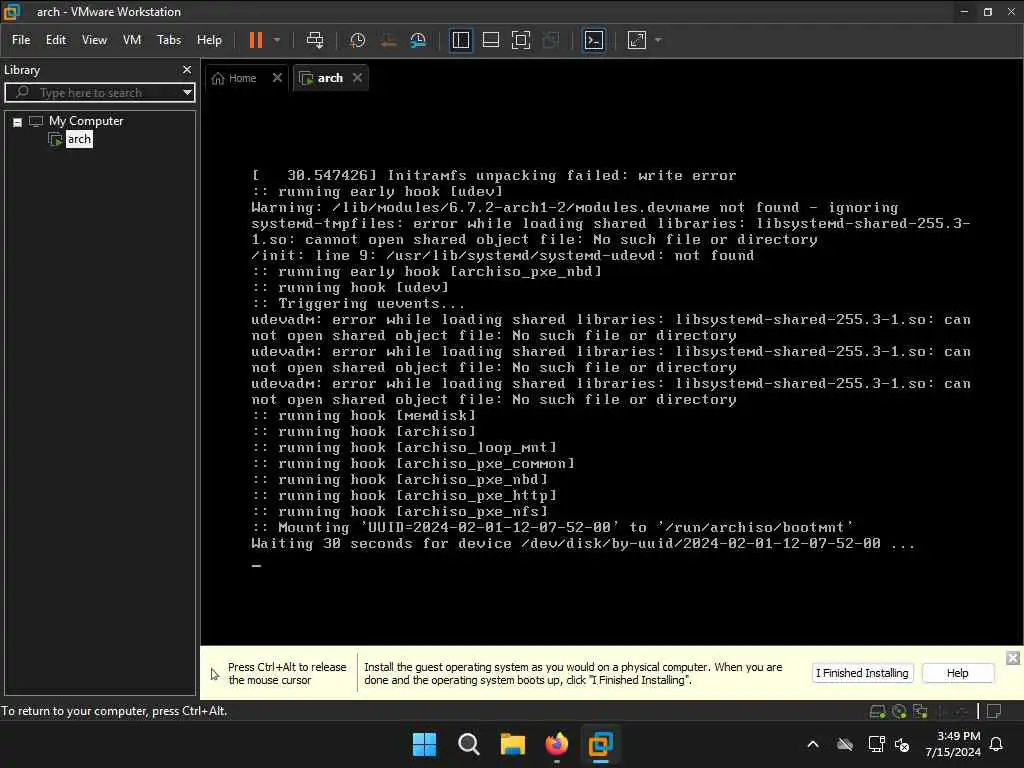Open the power options dropdown beside Pause
The width and height of the screenshot is (1024, 768).
[277, 40]
